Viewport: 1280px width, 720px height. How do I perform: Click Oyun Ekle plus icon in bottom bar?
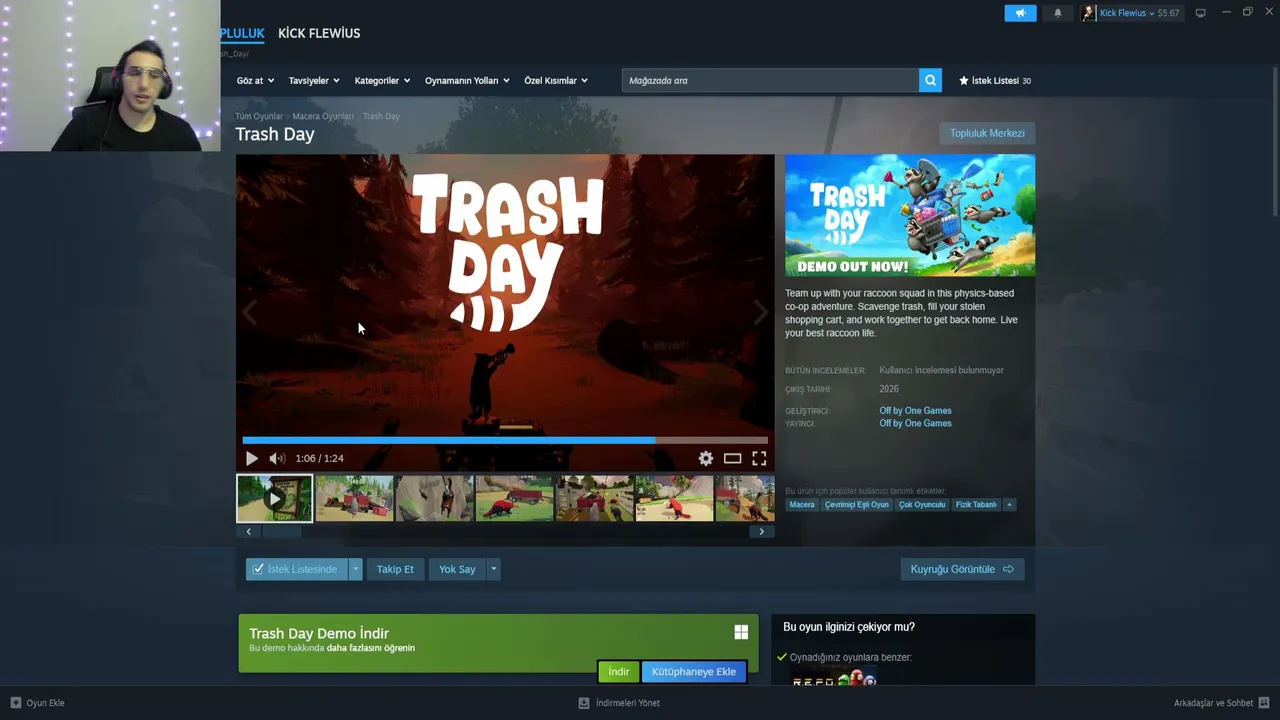coord(15,703)
